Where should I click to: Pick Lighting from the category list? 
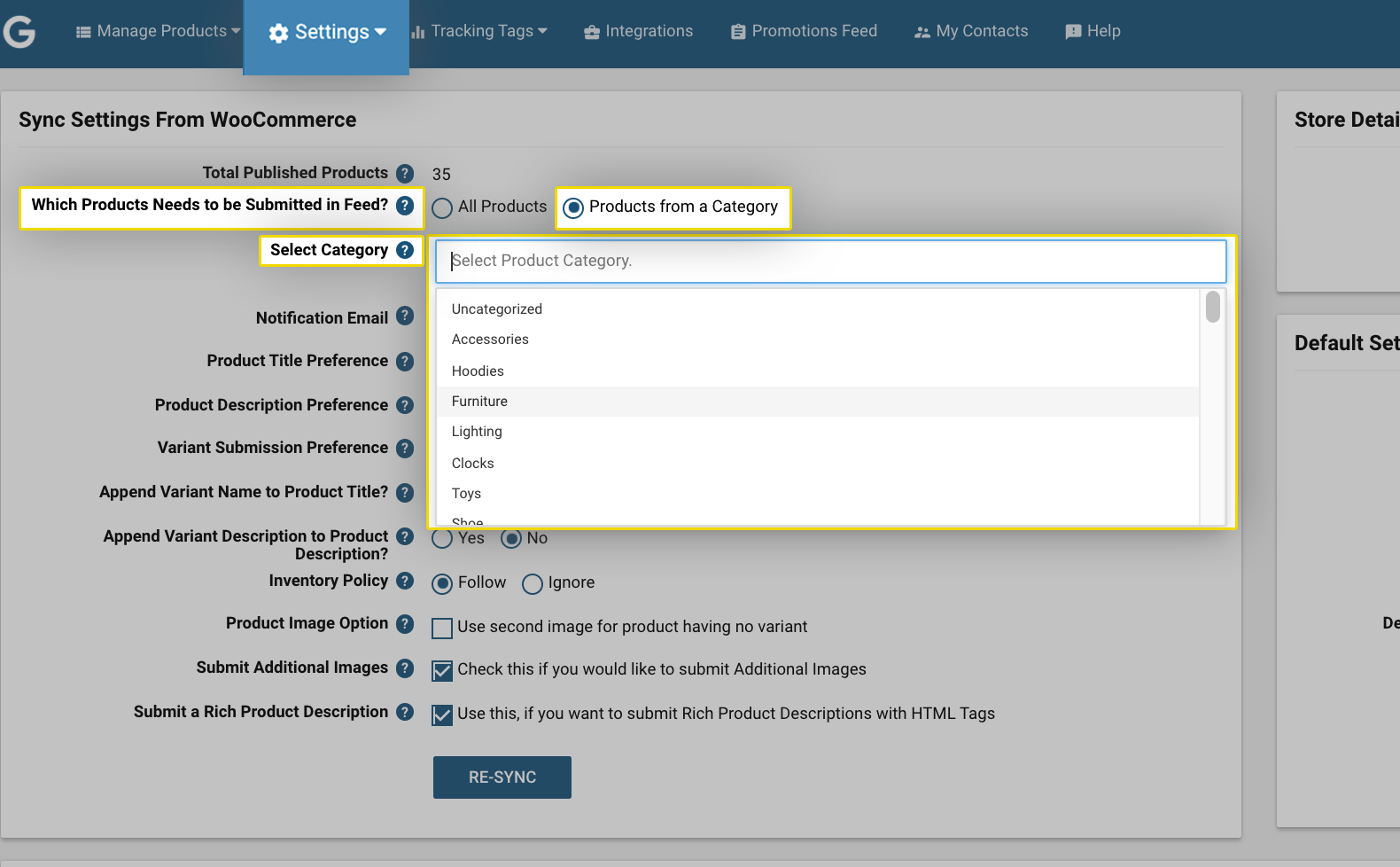click(818, 432)
